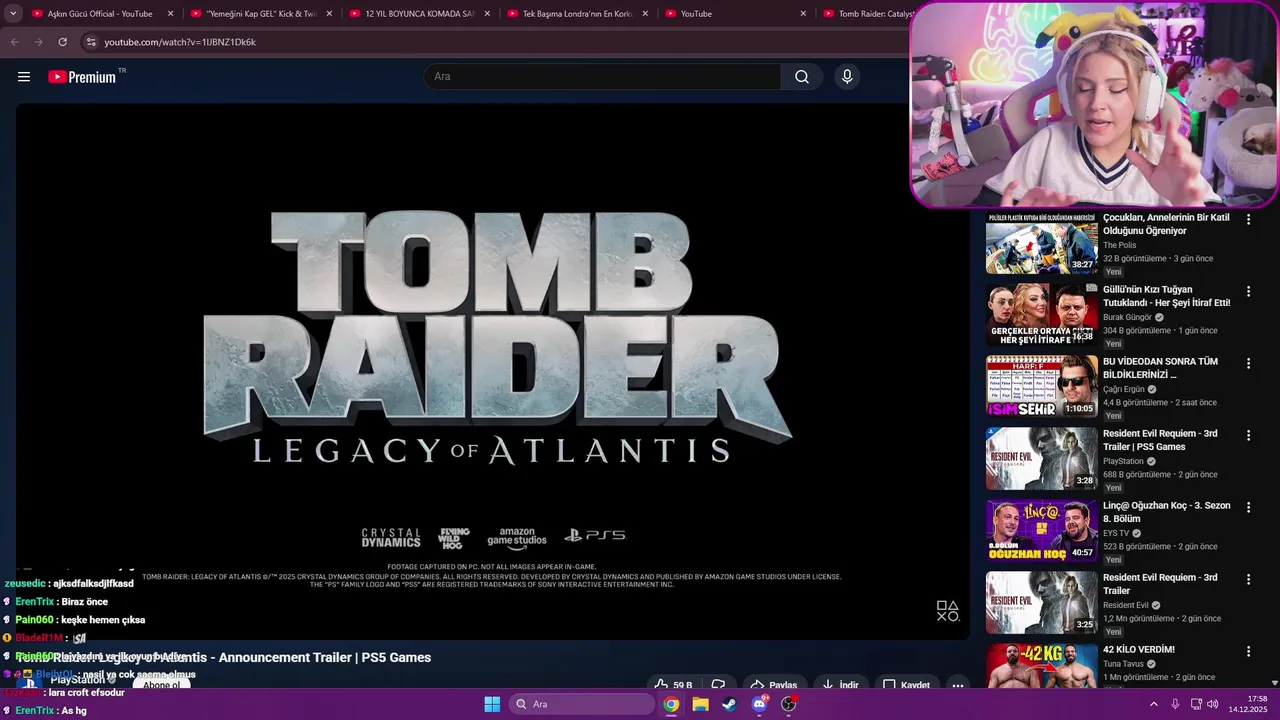Reload the page in Chrome
The height and width of the screenshot is (720, 1280).
click(x=62, y=42)
